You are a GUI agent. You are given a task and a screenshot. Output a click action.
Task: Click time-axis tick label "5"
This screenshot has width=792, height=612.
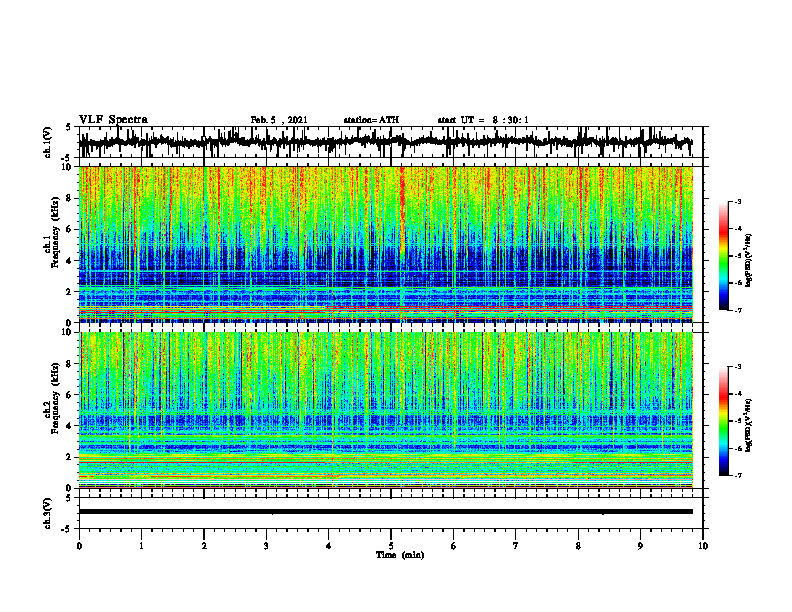[x=391, y=546]
